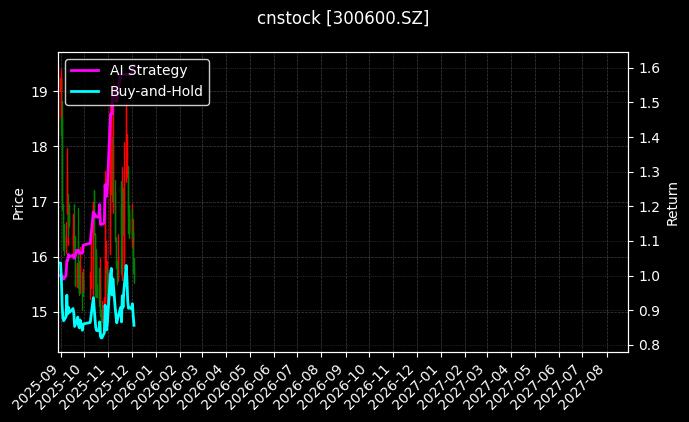Click the 19 price axis tick
Screen dimensions: 689x422
(x=40, y=92)
